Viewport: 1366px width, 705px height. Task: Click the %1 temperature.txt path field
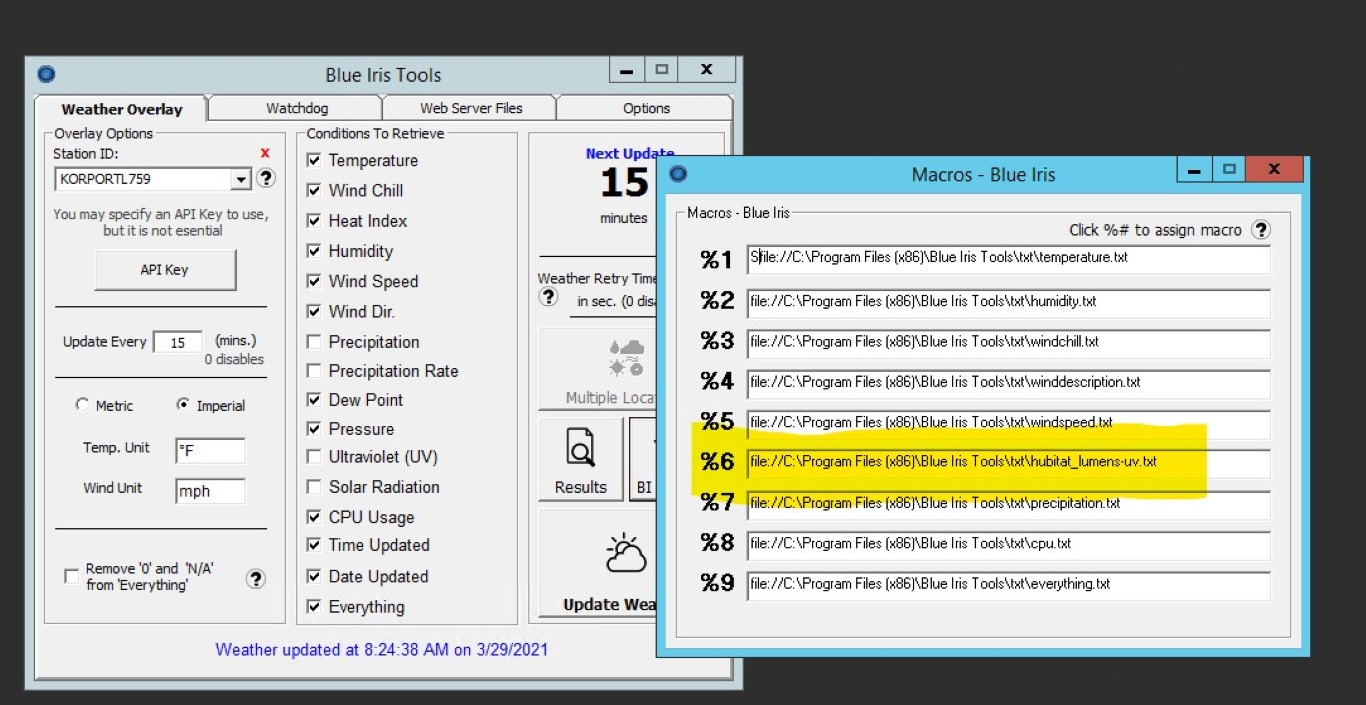click(x=1008, y=260)
